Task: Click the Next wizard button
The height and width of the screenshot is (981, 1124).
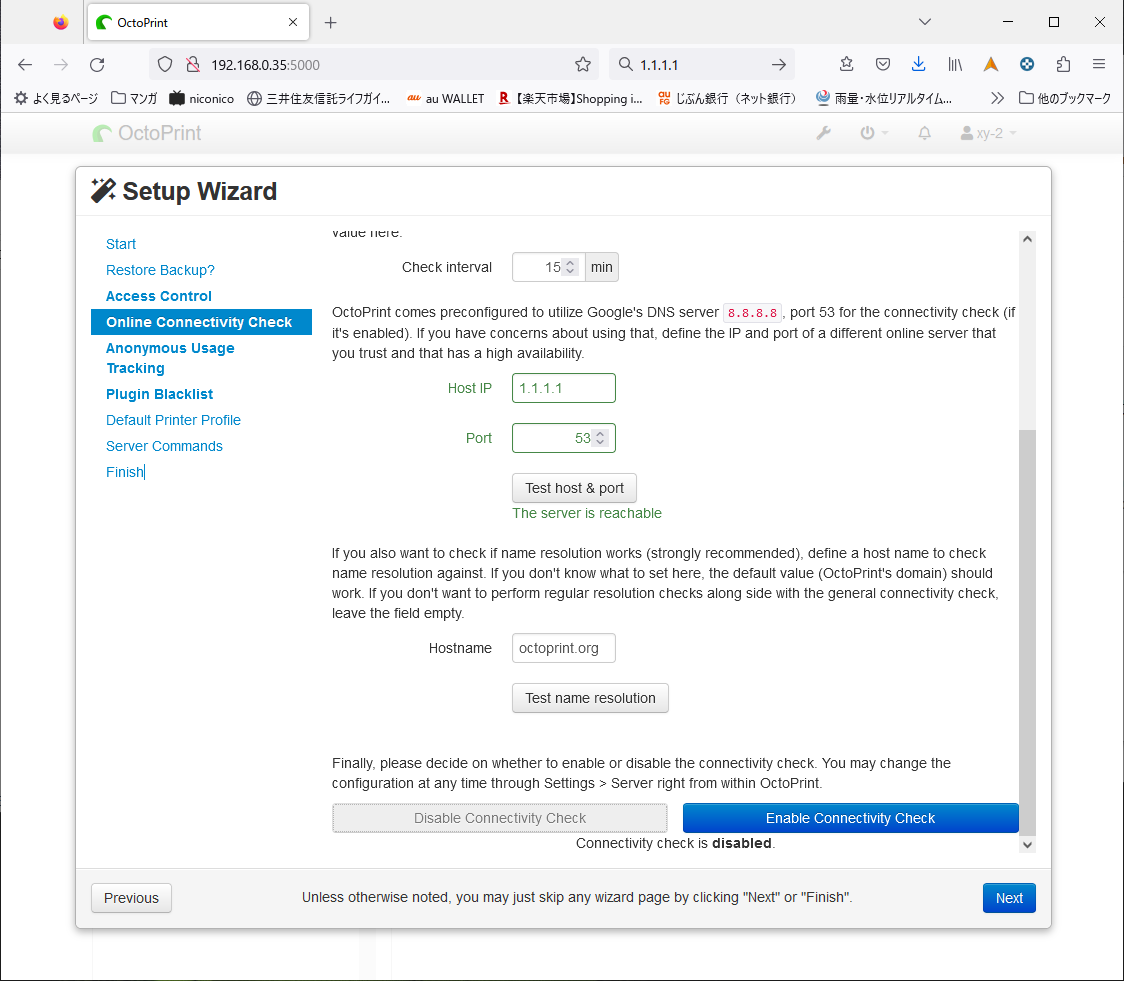Action: click(1009, 898)
